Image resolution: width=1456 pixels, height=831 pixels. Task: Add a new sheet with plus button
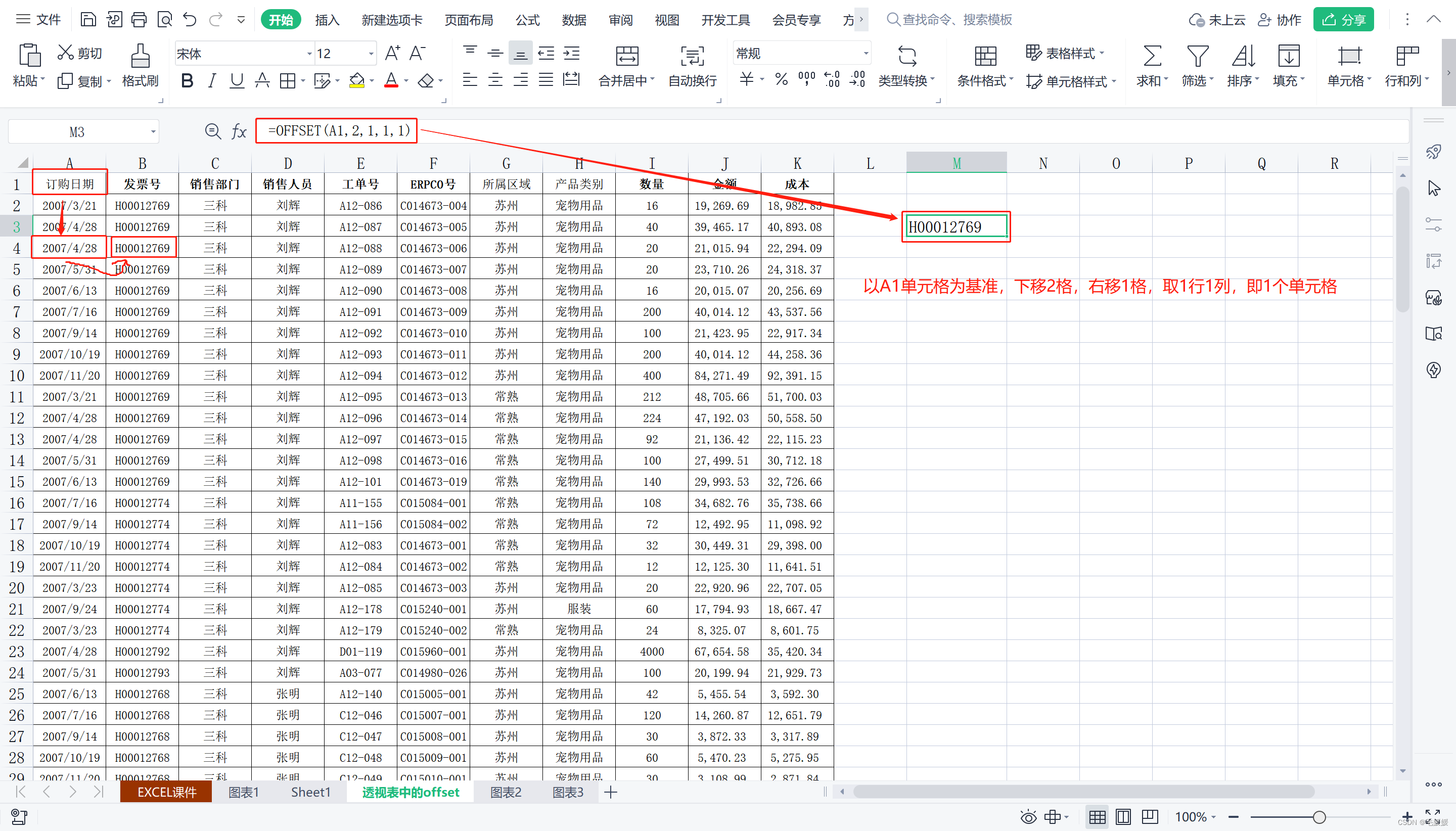[610, 792]
